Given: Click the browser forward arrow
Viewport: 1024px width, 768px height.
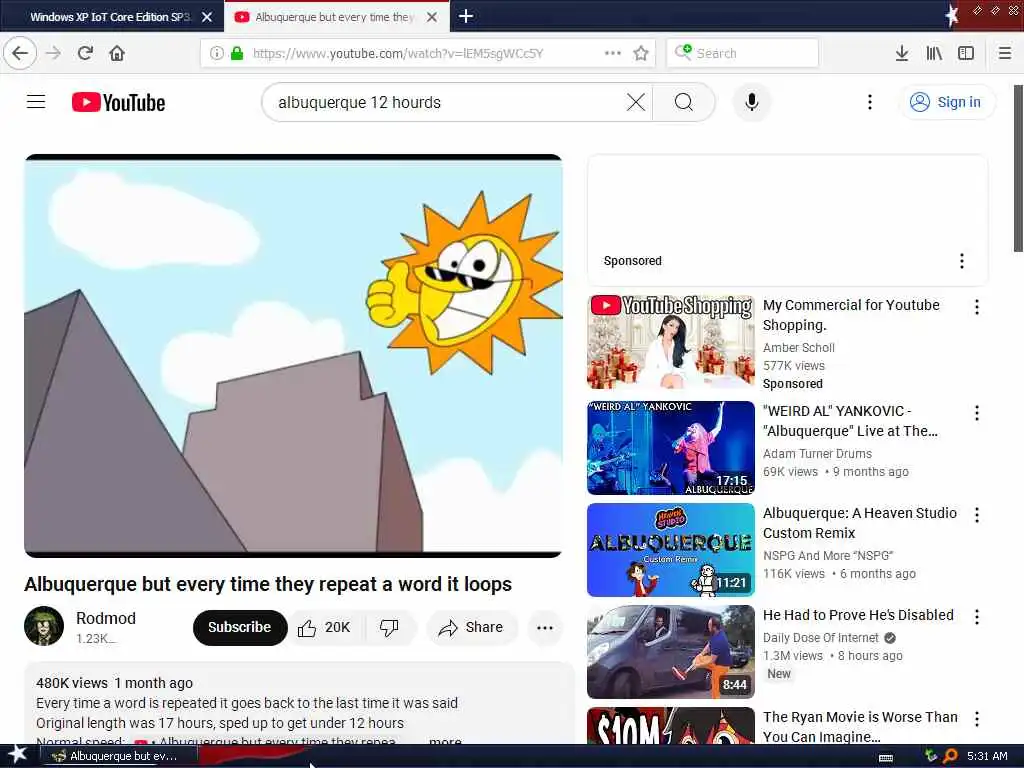Looking at the screenshot, I should [54, 53].
